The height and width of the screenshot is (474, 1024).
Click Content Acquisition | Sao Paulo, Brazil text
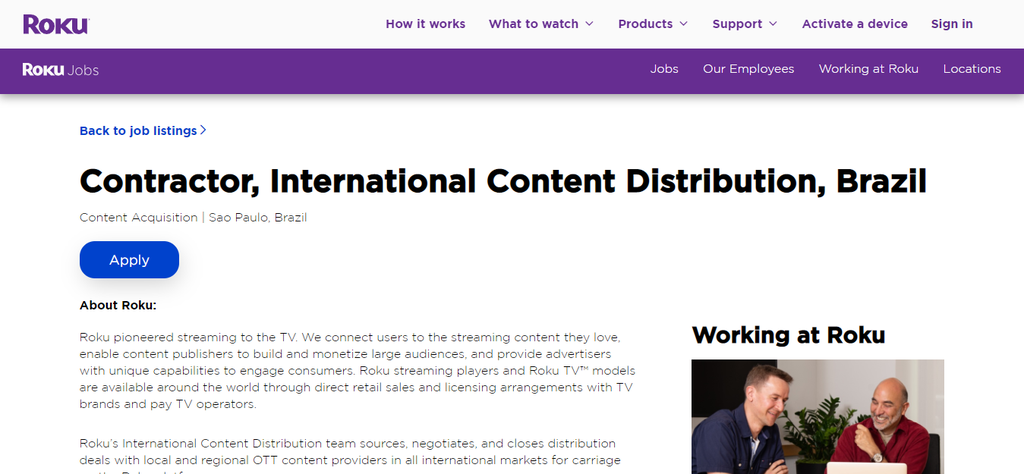click(x=193, y=217)
